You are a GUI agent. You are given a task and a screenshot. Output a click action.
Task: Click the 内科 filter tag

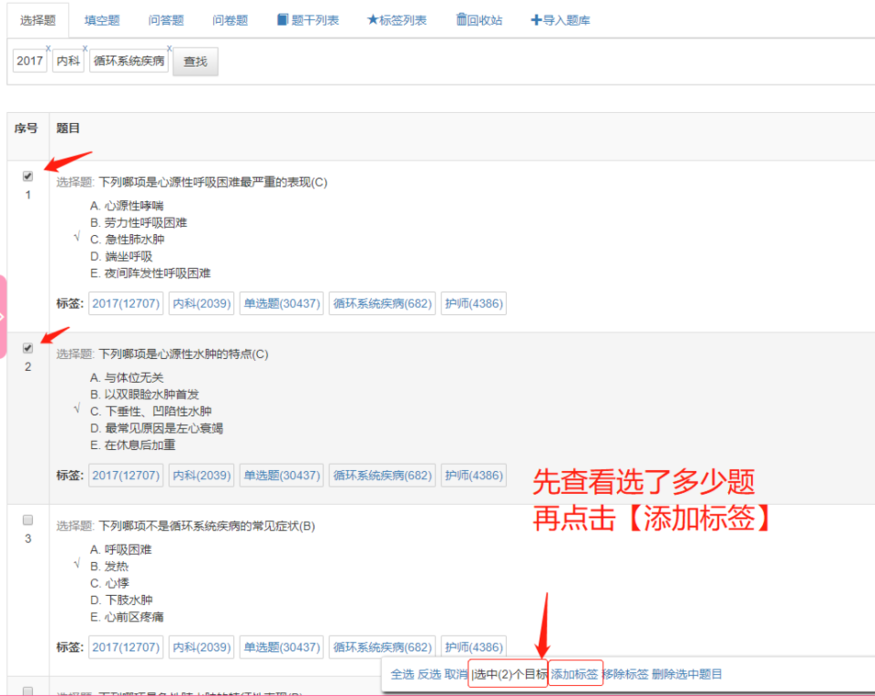click(68, 61)
